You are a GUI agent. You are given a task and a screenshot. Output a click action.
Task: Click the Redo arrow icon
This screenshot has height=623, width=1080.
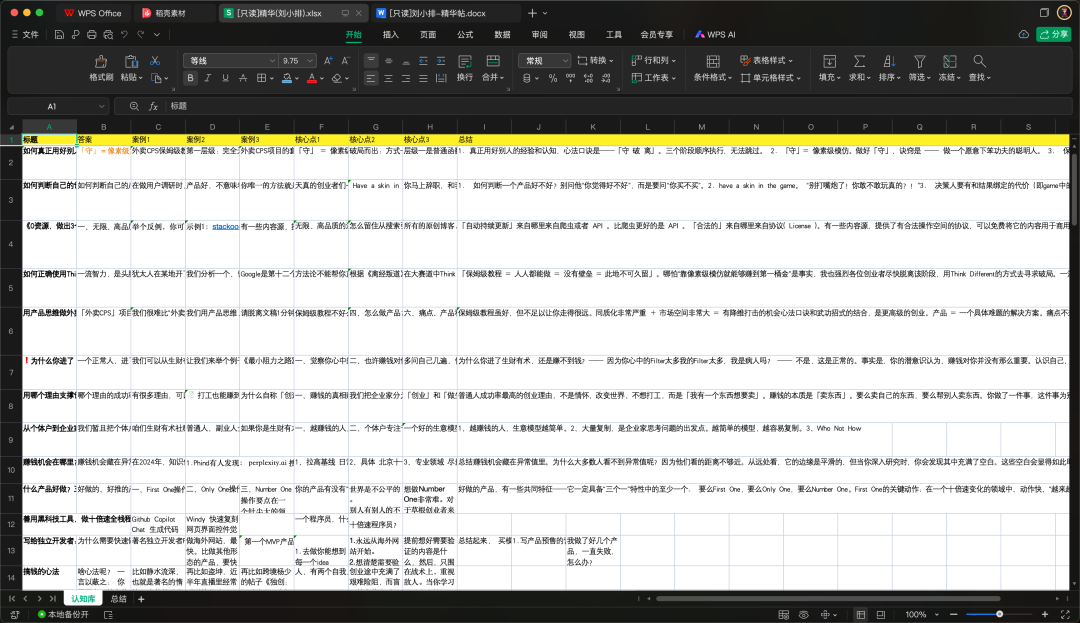[x=141, y=34]
